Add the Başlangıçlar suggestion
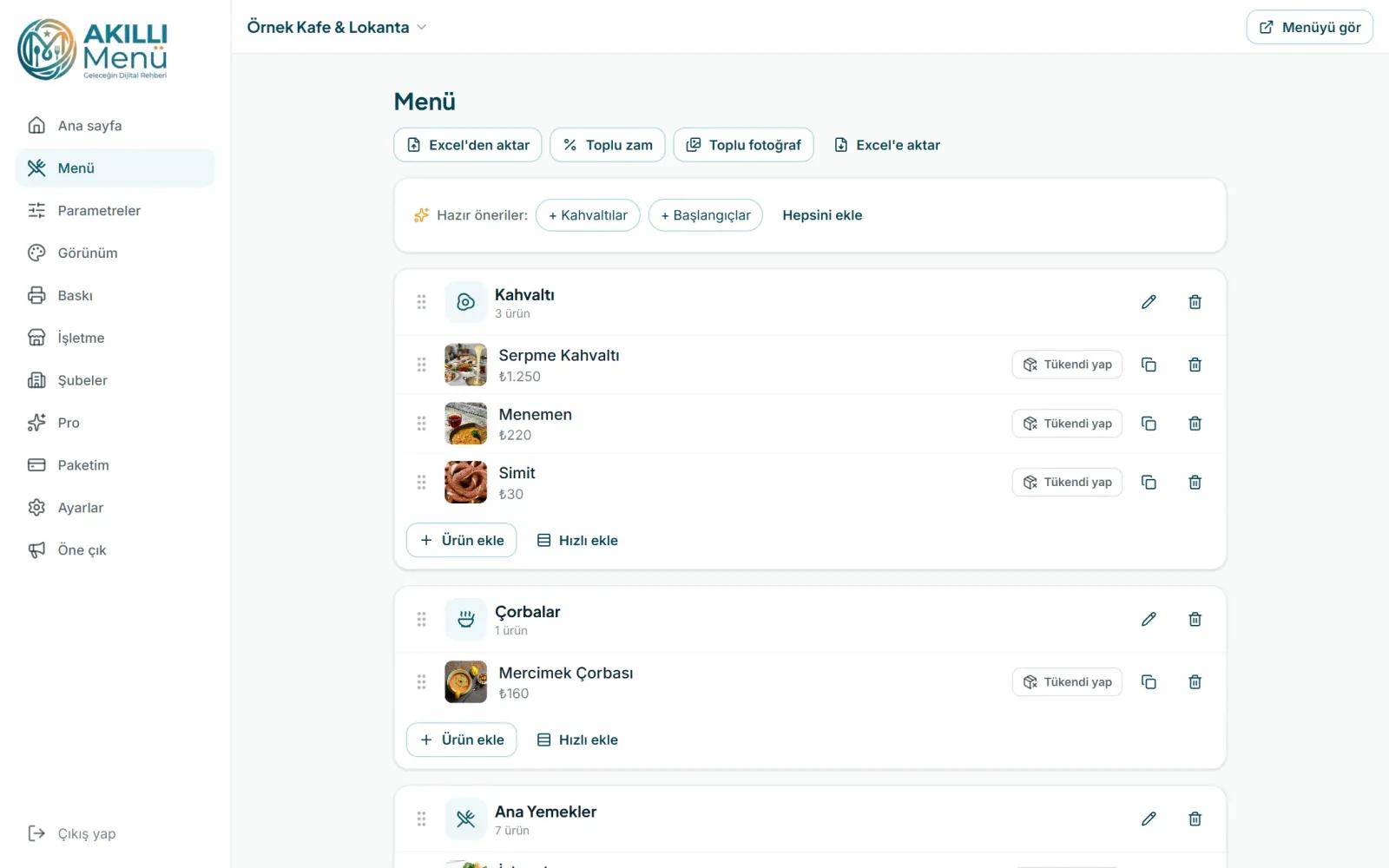 point(706,215)
